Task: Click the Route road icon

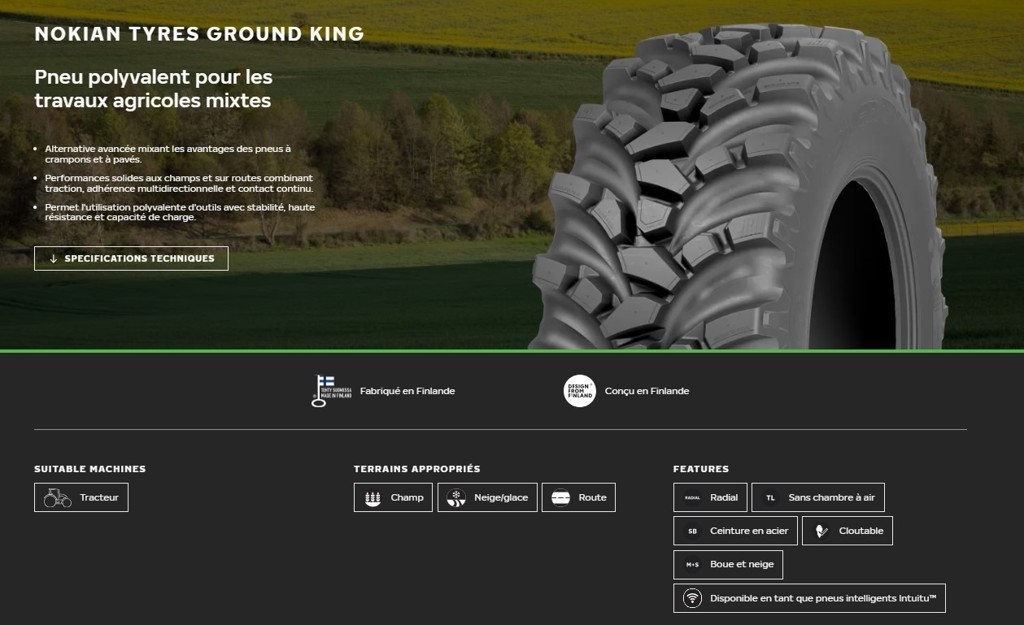Action: (561, 498)
